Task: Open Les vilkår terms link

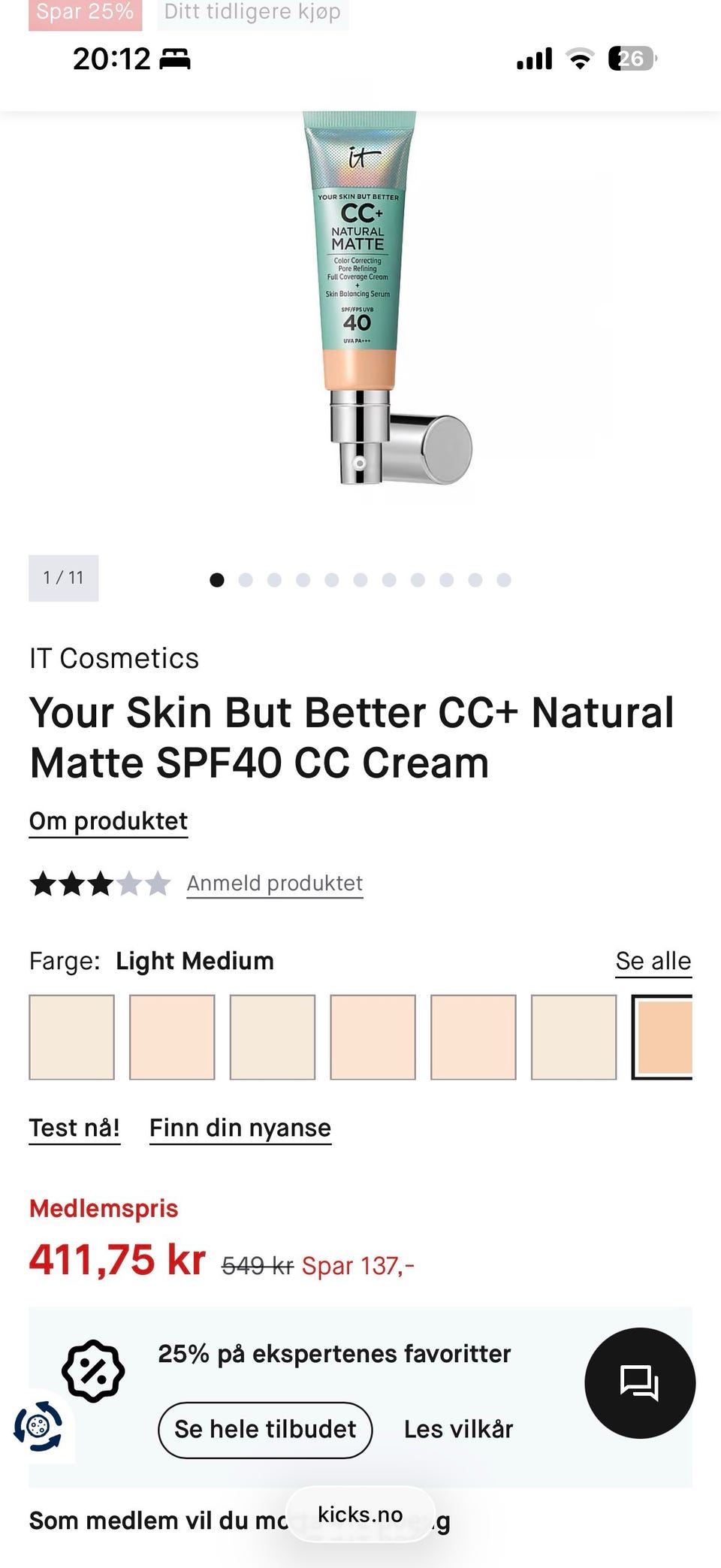Action: pyautogui.click(x=458, y=1429)
